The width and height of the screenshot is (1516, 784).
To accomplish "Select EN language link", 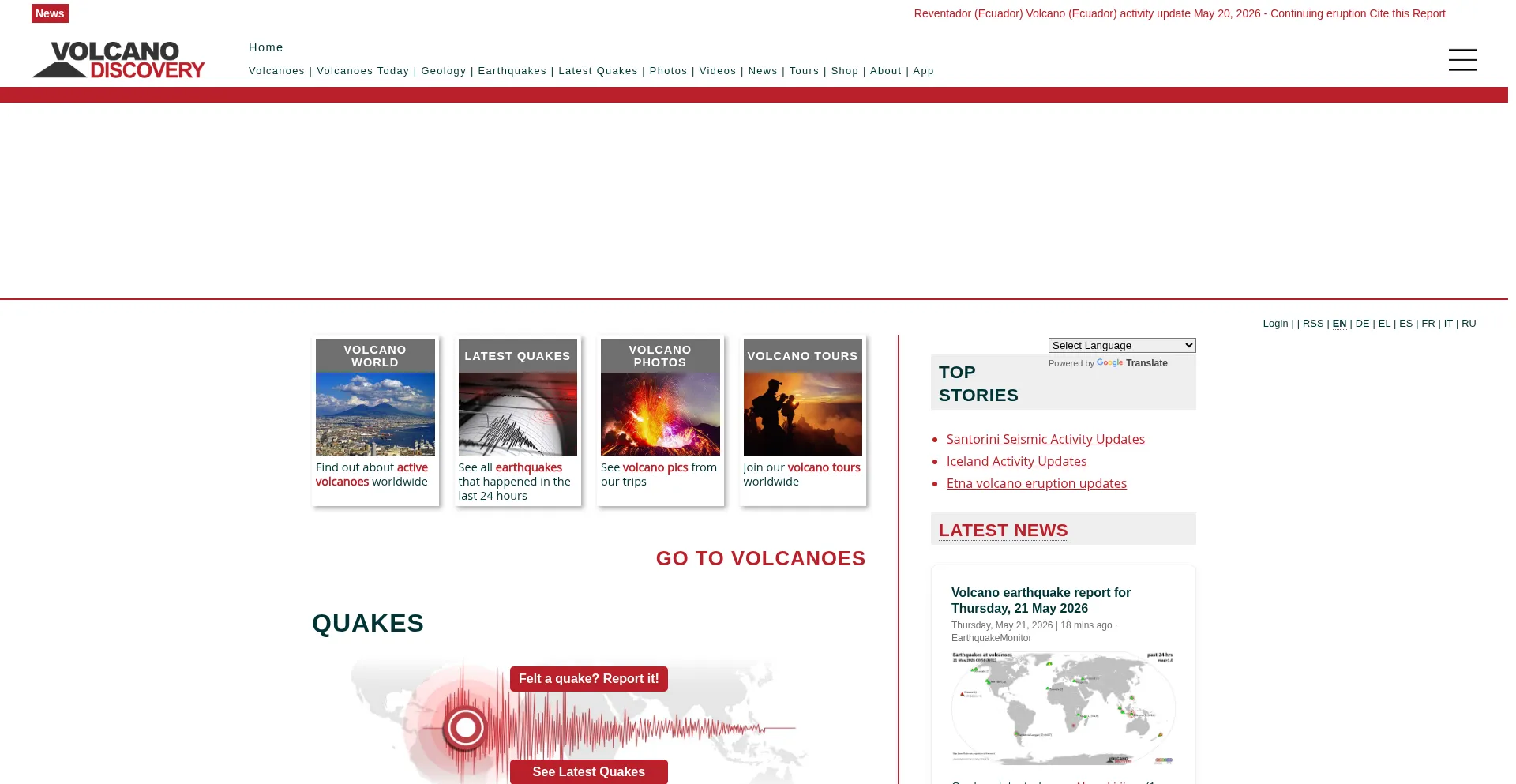I will pos(1339,324).
